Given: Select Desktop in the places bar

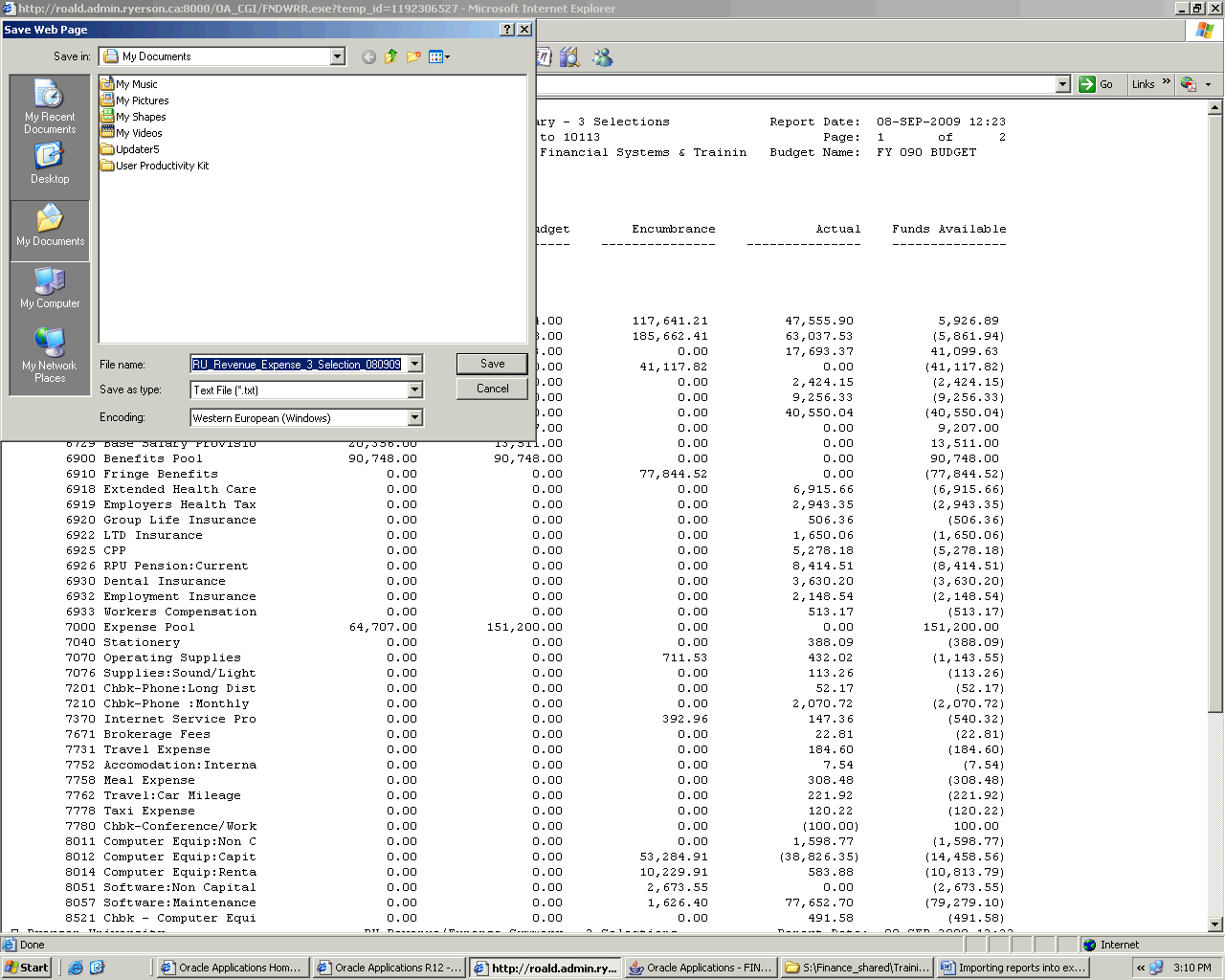Looking at the screenshot, I should 50,164.
